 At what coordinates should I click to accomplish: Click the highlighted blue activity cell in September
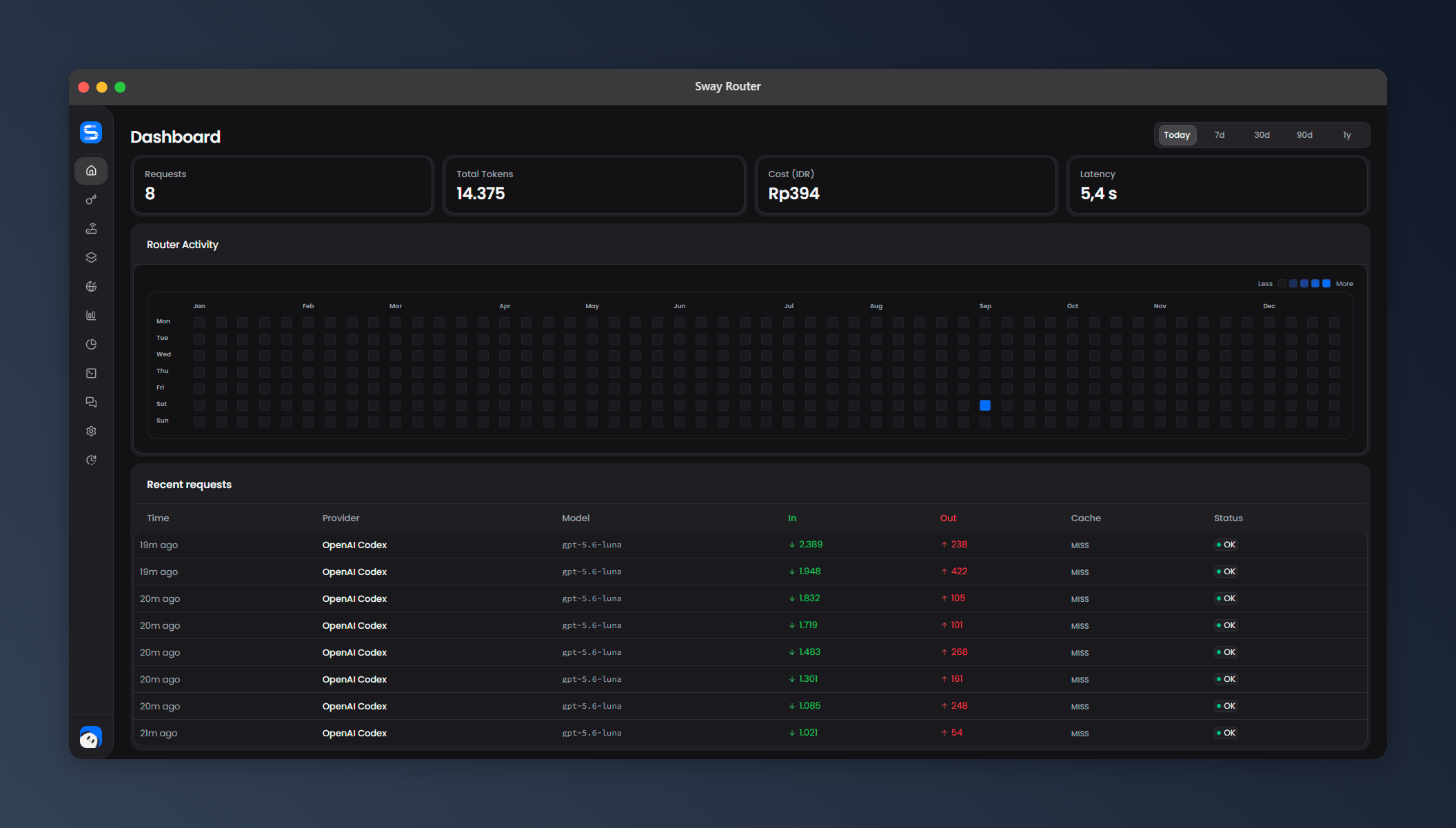pyautogui.click(x=985, y=405)
